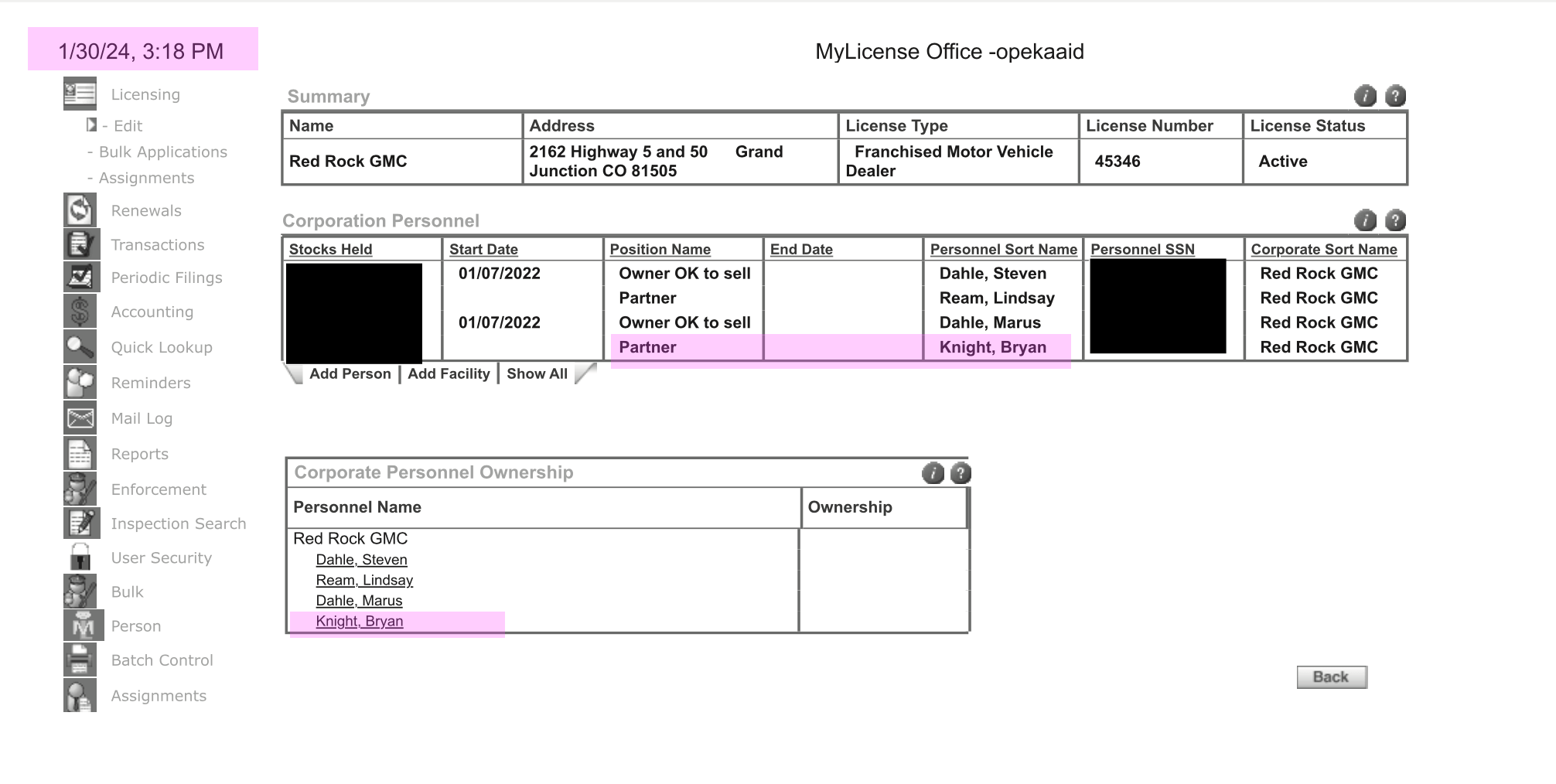The image size is (1556, 784).
Task: Open Quick Lookup magnifier icon
Action: pyautogui.click(x=80, y=347)
